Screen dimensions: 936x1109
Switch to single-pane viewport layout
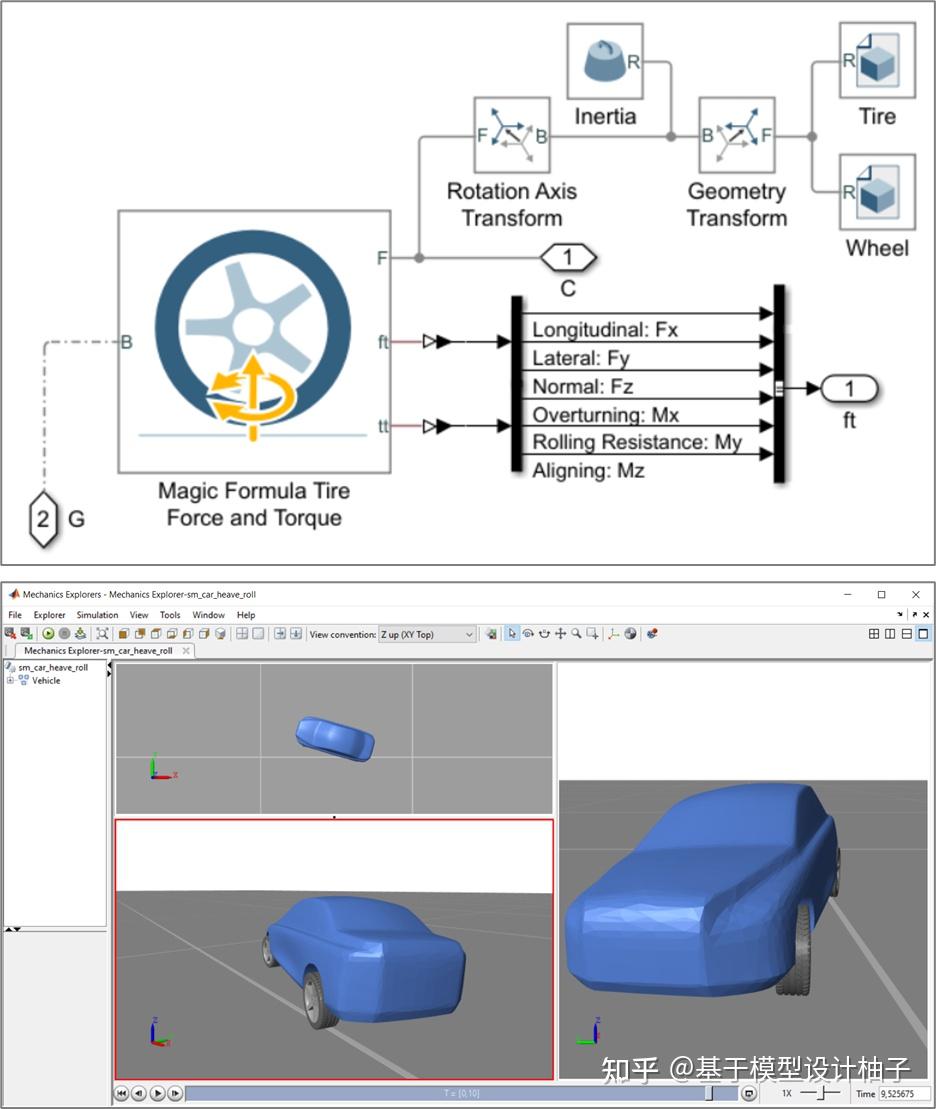coord(923,633)
